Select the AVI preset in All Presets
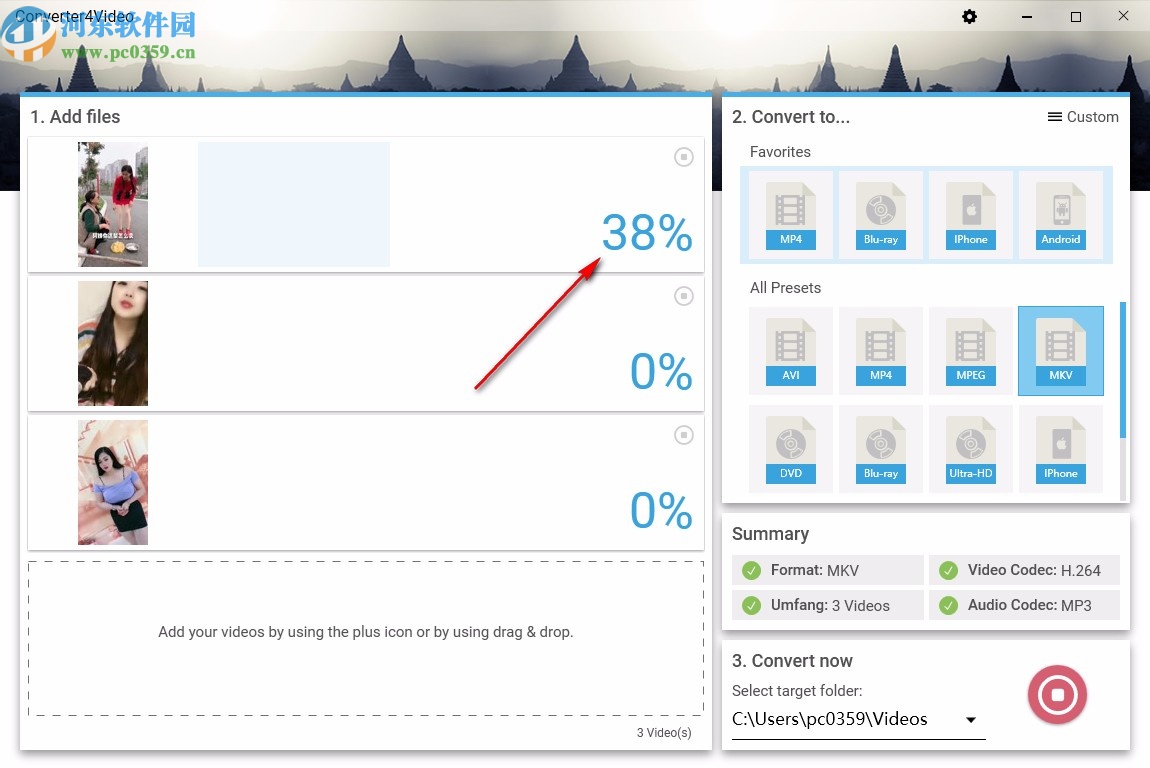This screenshot has height=768, width=1150. tap(790, 350)
